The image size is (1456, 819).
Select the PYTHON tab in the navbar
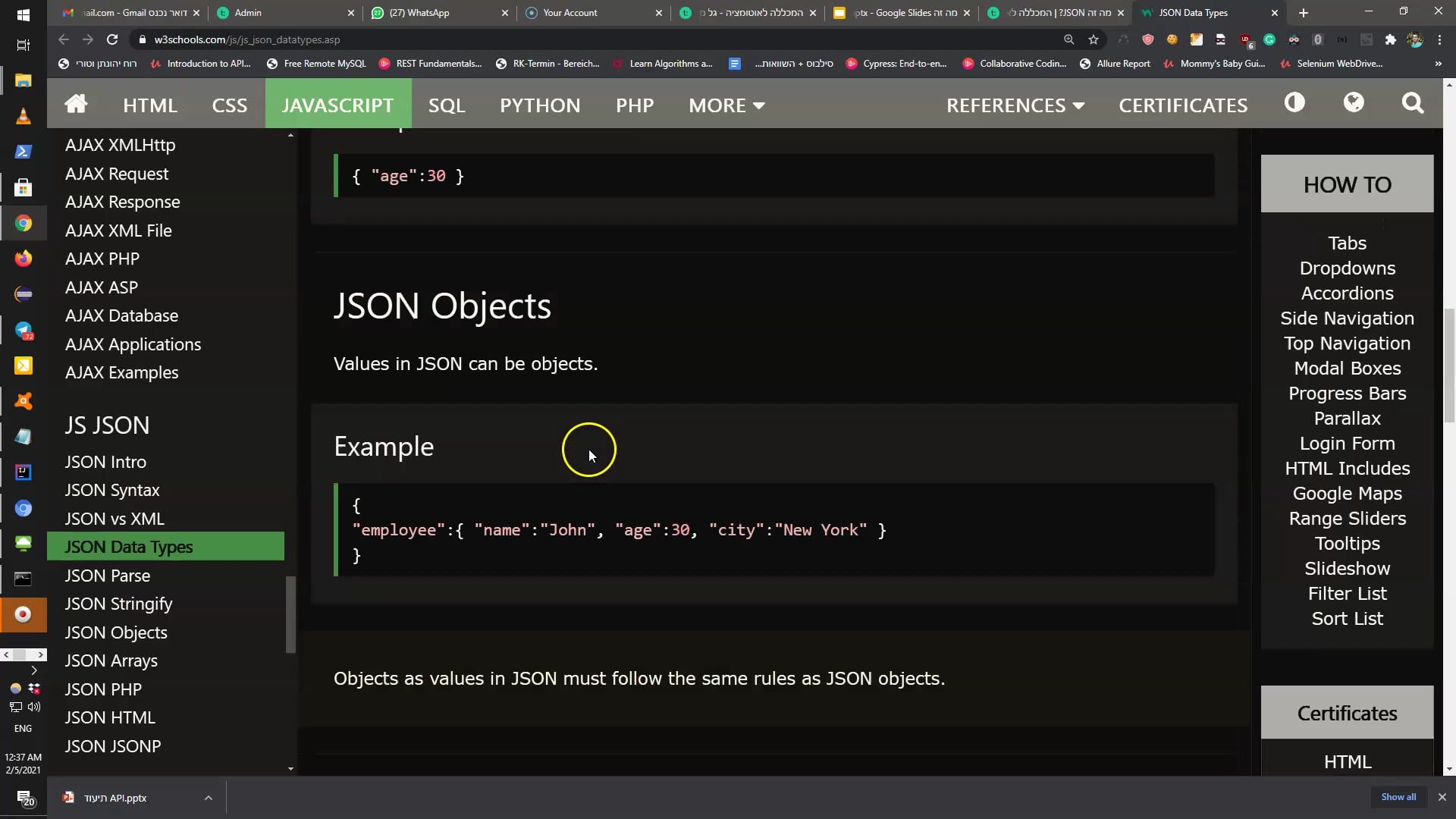pyautogui.click(x=540, y=105)
